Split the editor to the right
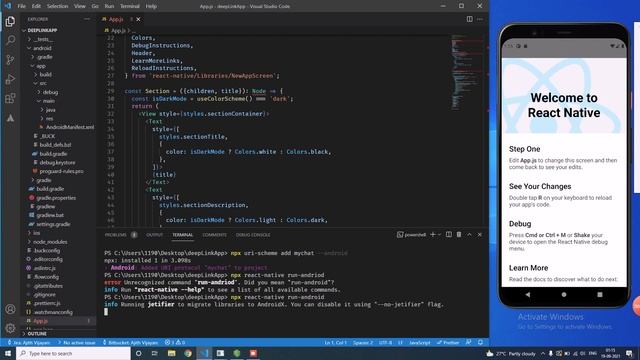This screenshot has height=360, width=640. coord(470,19)
